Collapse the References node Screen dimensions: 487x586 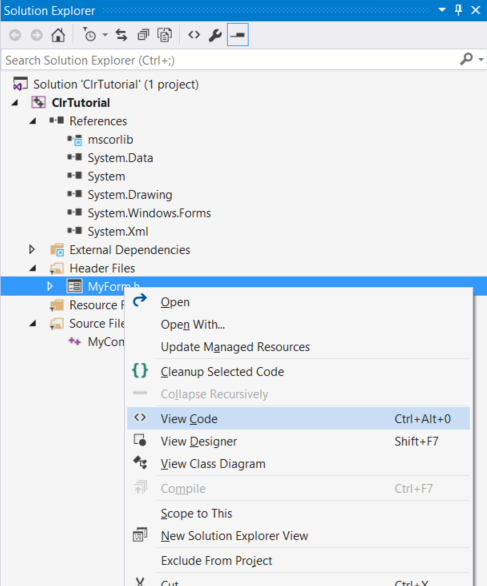(x=33, y=121)
